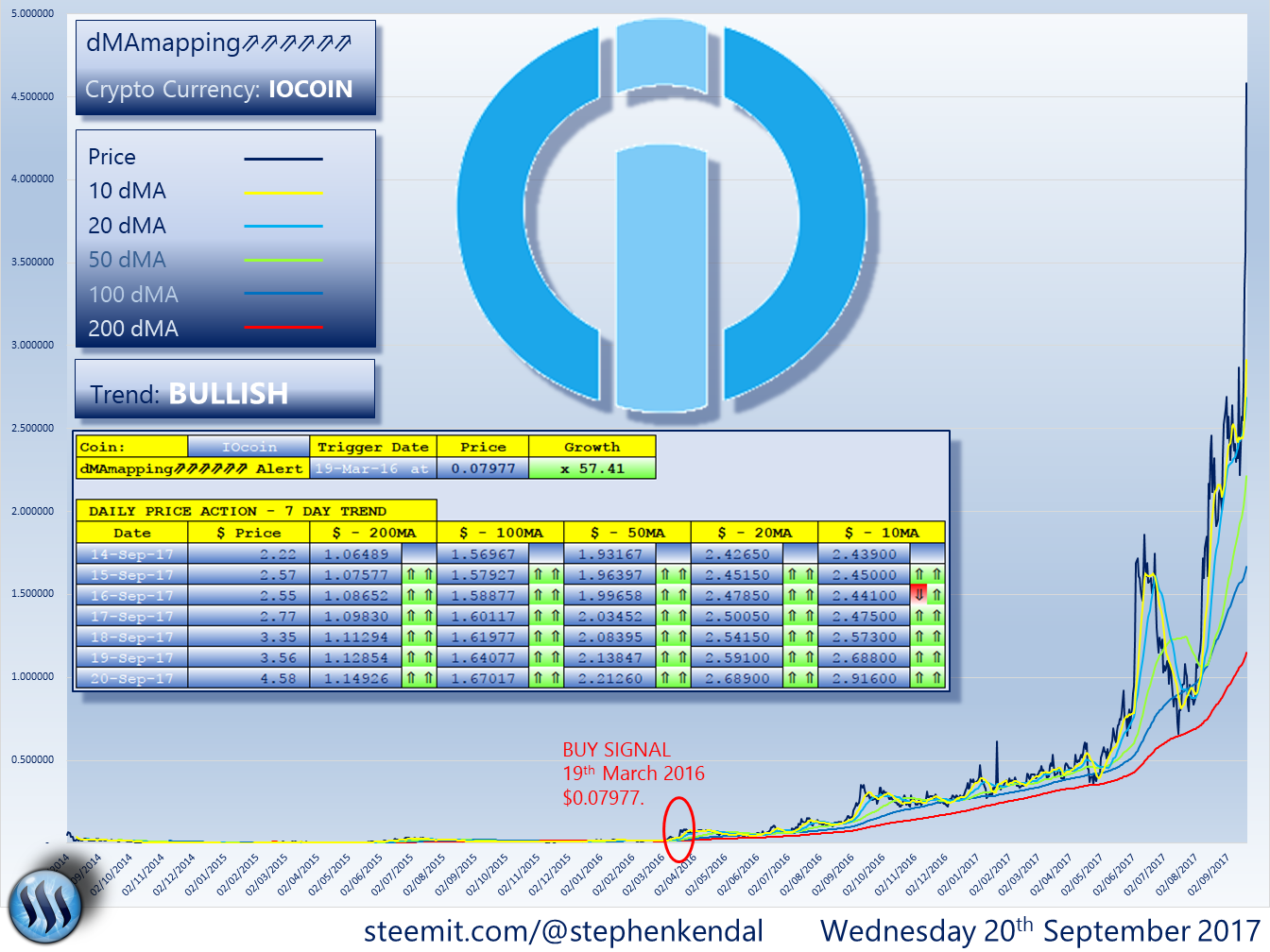Click the 'BUY SIGNAL' annotation text

[616, 750]
